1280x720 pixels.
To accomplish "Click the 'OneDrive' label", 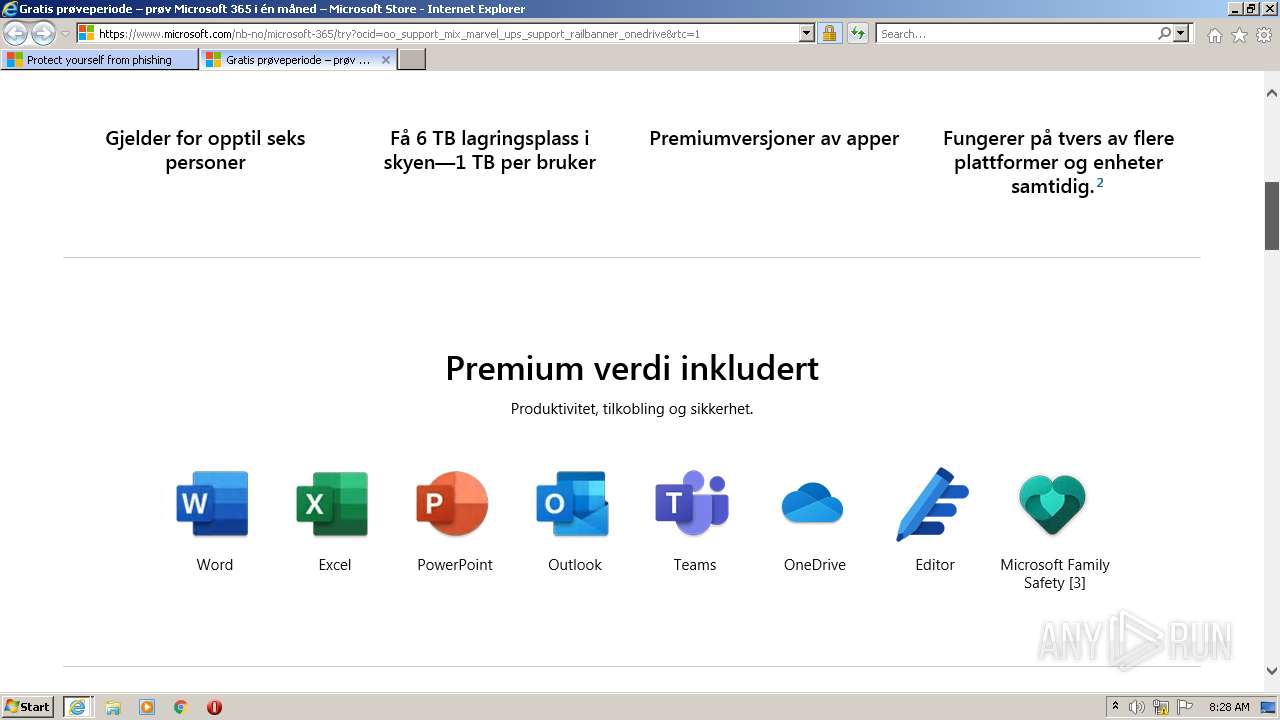I will 815,565.
